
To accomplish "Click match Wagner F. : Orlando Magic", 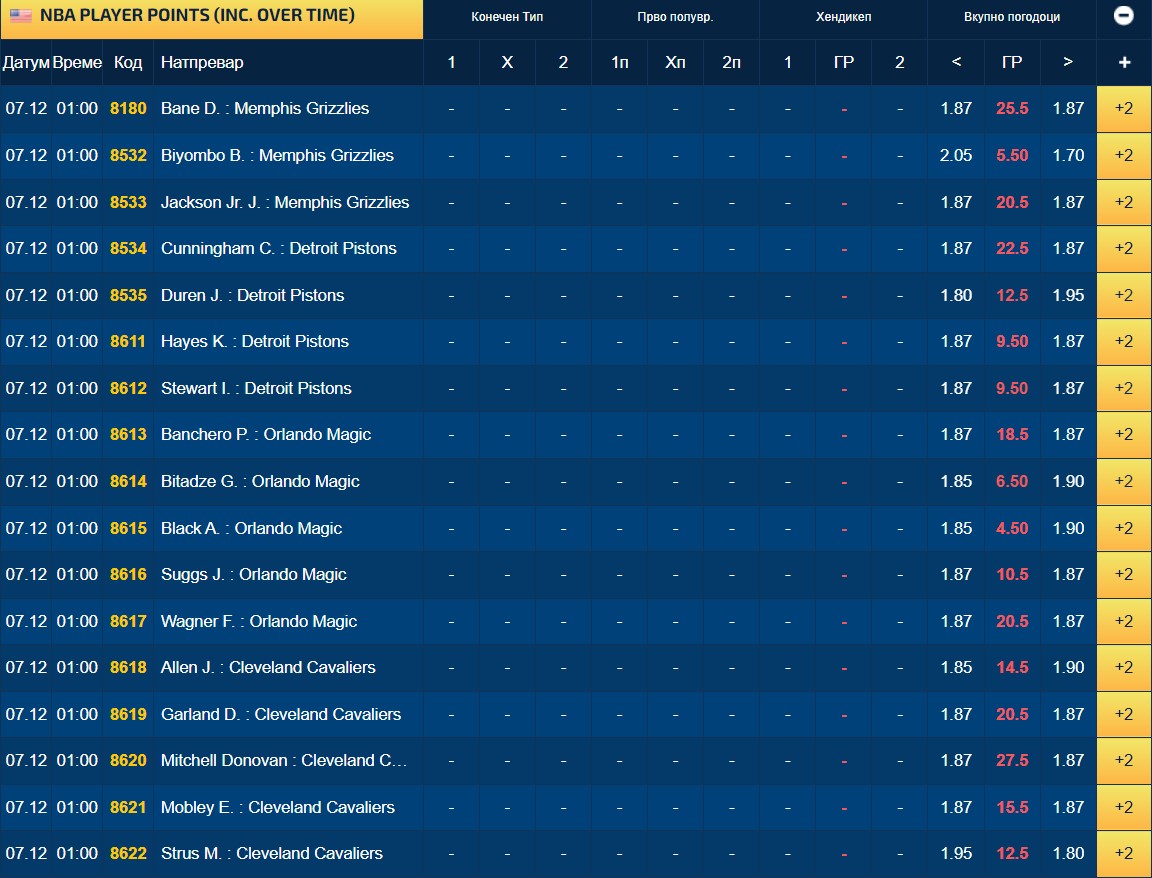I will point(259,621).
